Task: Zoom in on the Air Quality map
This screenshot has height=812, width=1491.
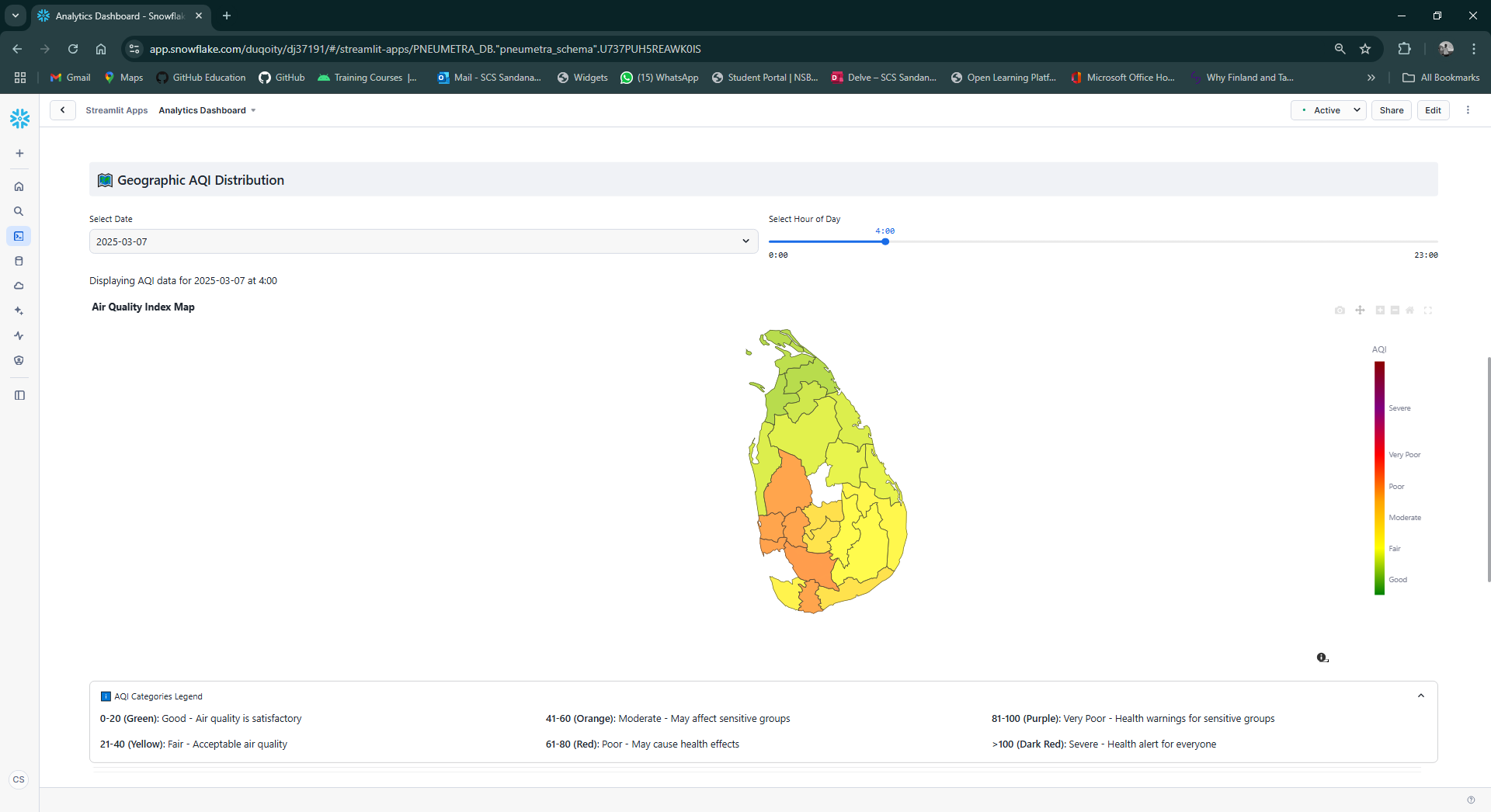Action: pyautogui.click(x=1381, y=310)
